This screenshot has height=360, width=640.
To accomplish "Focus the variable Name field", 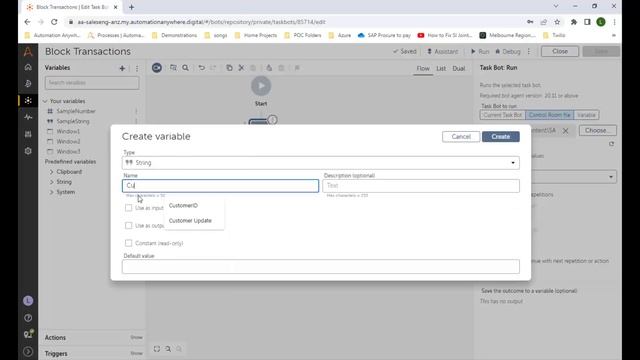I will coord(220,186).
